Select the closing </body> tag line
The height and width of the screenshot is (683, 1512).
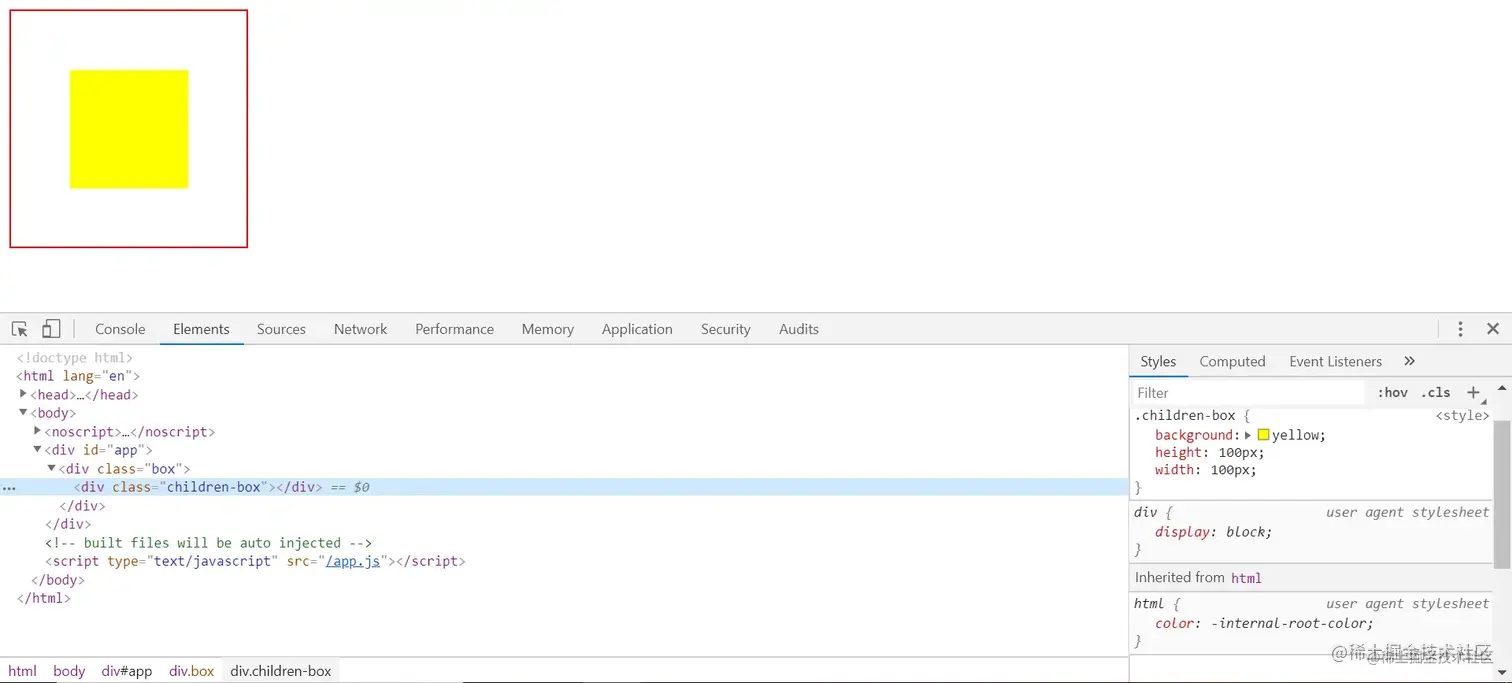58,580
